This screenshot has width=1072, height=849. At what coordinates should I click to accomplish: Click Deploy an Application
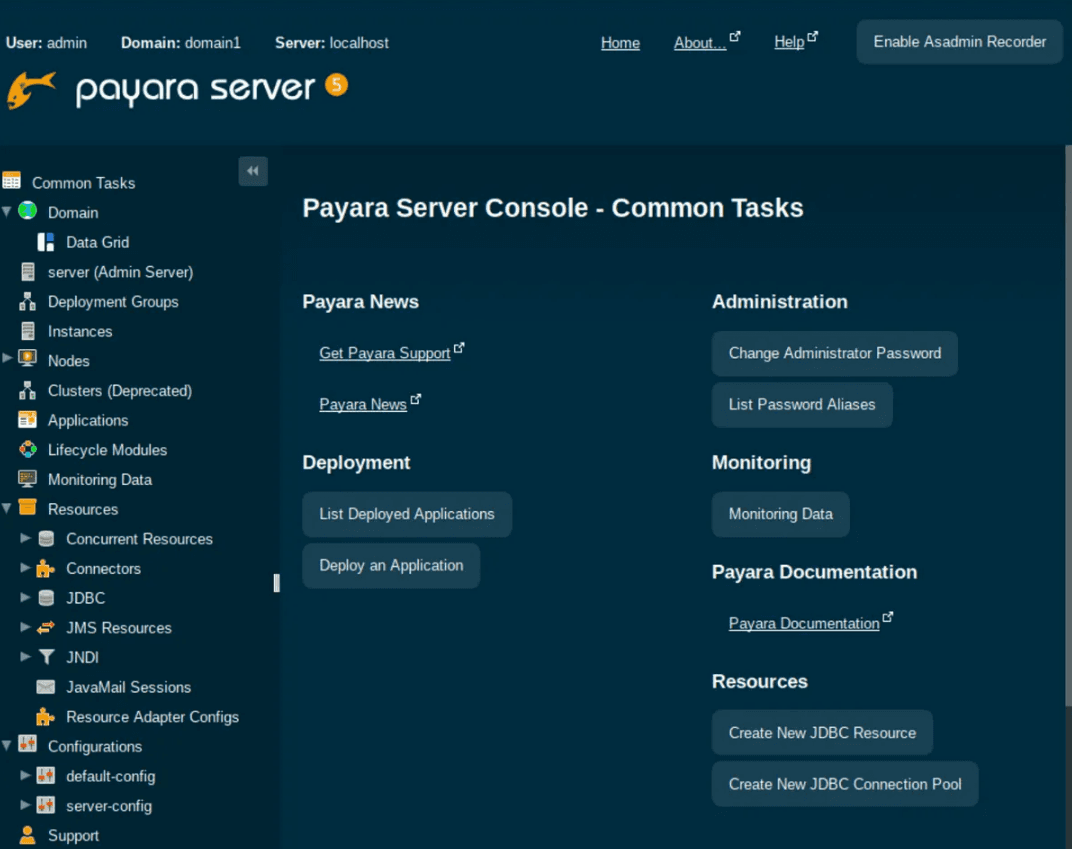(390, 565)
